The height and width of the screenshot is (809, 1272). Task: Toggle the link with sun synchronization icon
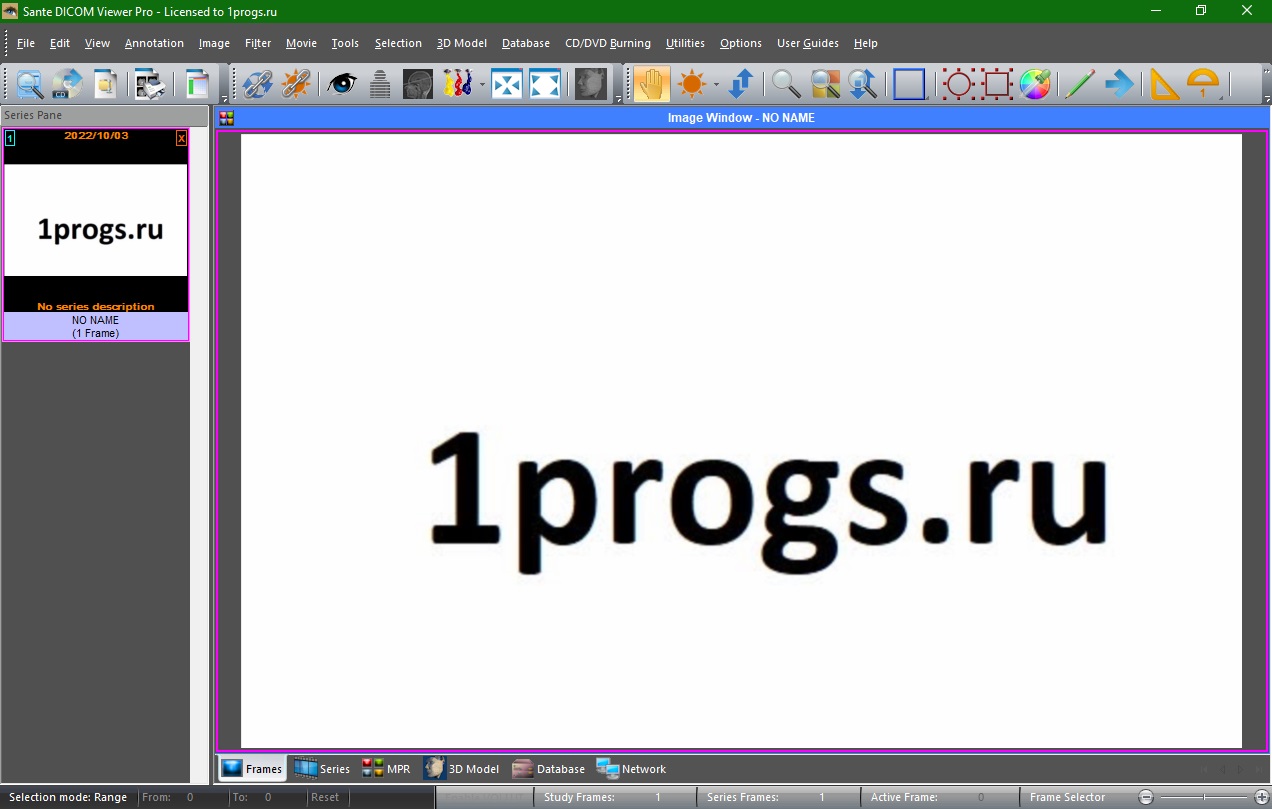click(x=296, y=84)
